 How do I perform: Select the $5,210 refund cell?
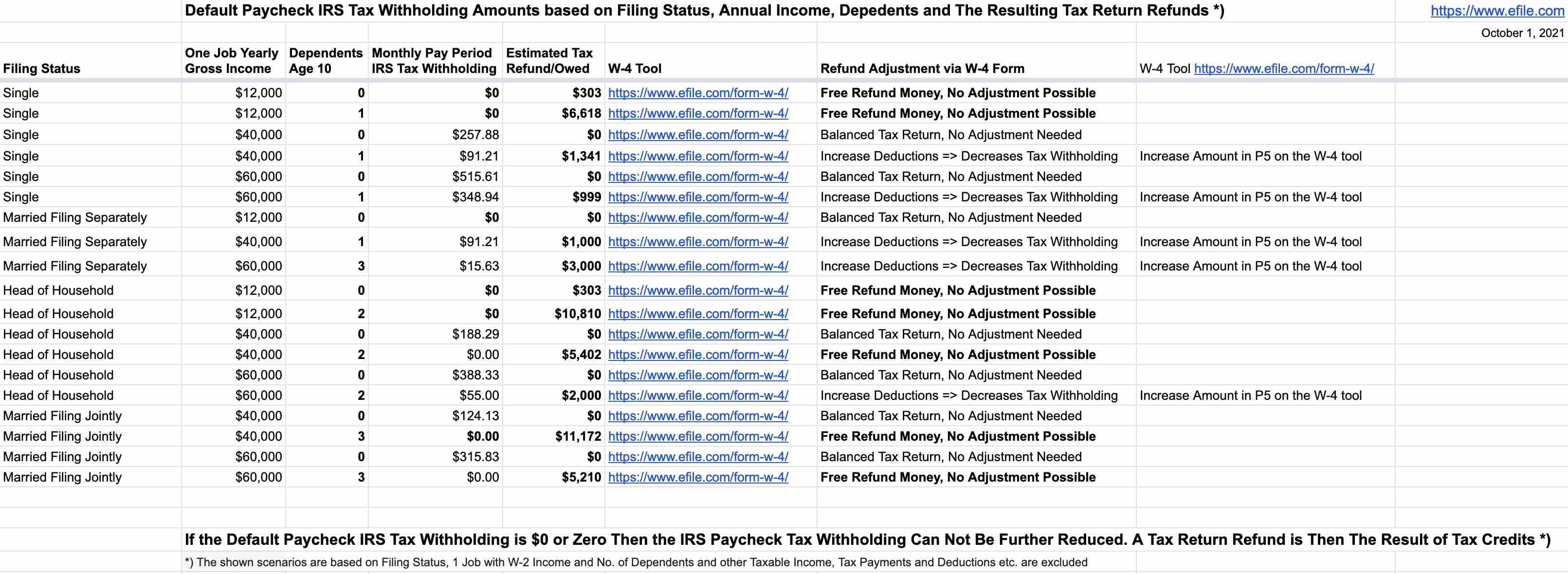(553, 477)
